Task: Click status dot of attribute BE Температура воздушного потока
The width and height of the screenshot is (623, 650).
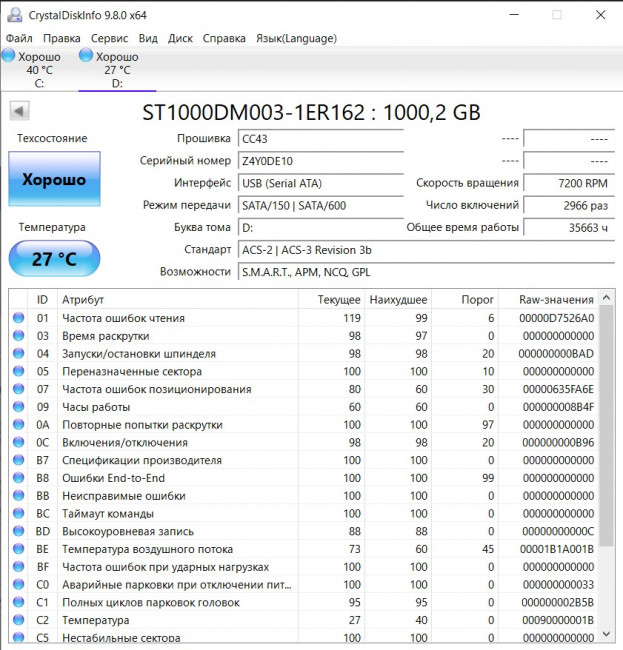Action: [x=18, y=549]
